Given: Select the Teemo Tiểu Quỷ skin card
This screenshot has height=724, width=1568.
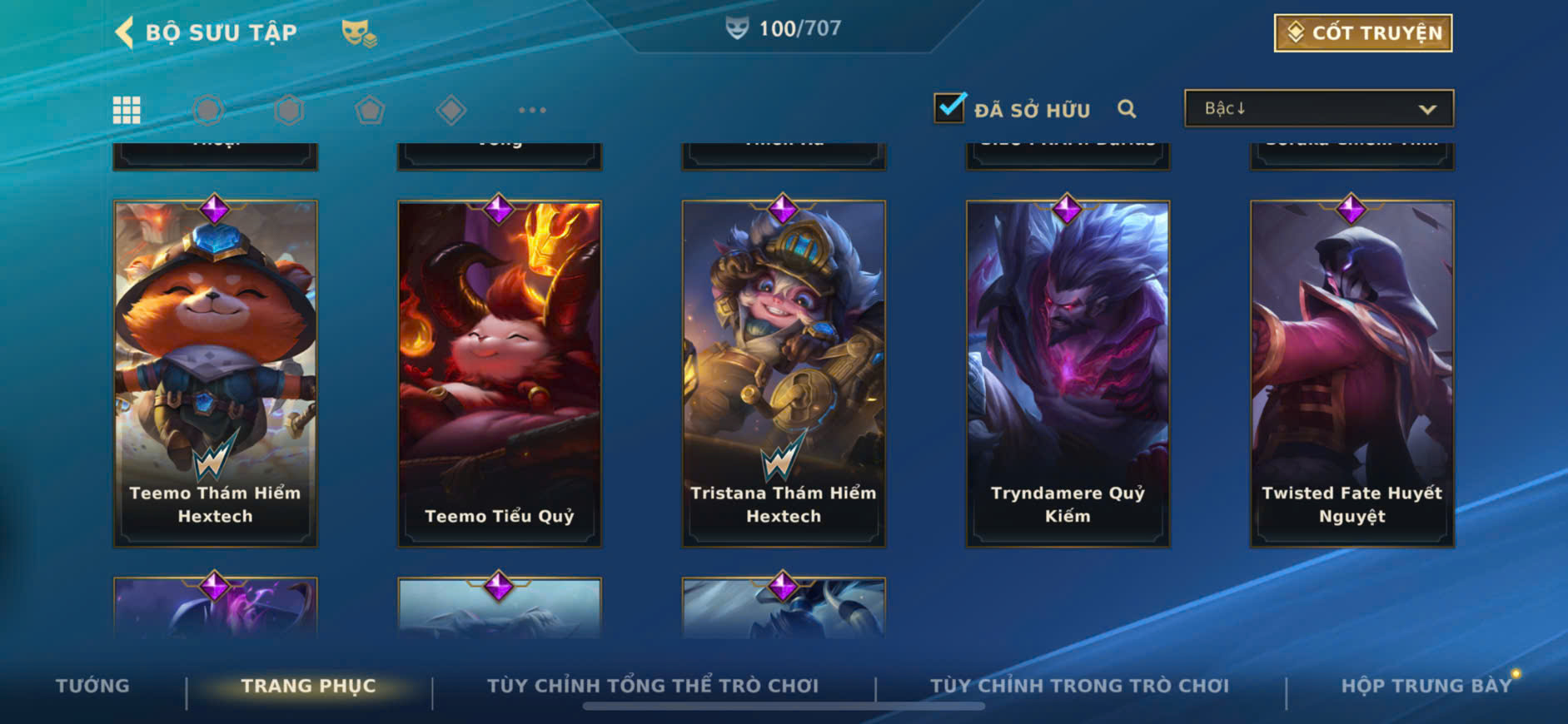Looking at the screenshot, I should [500, 373].
